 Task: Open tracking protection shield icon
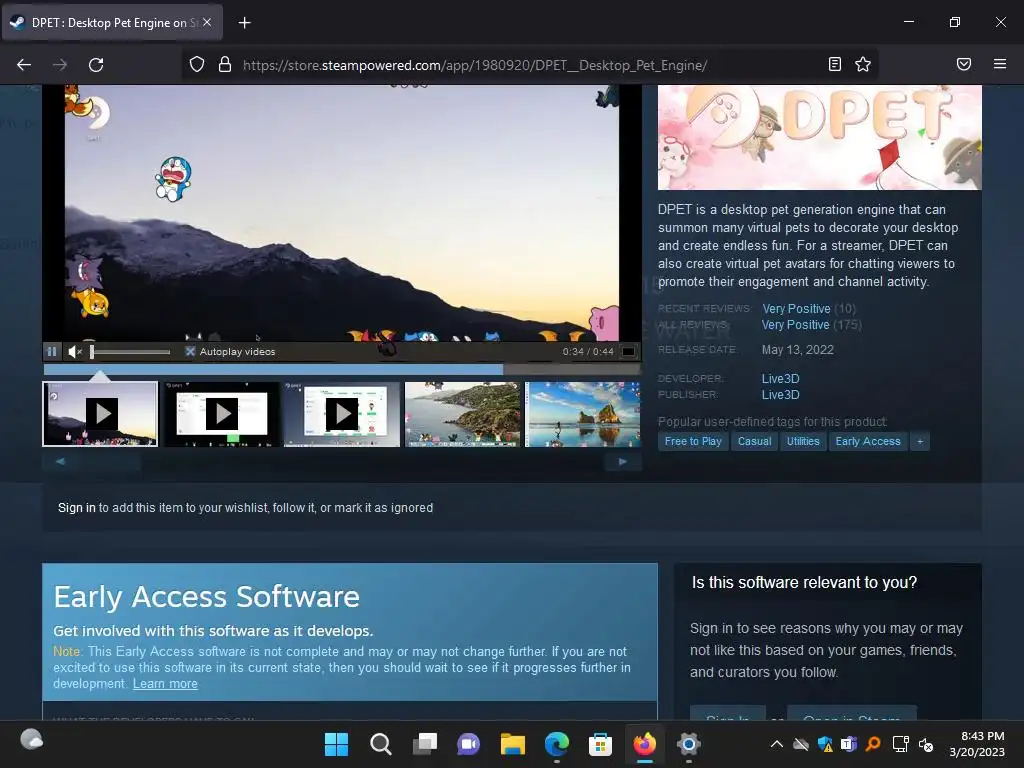(197, 64)
